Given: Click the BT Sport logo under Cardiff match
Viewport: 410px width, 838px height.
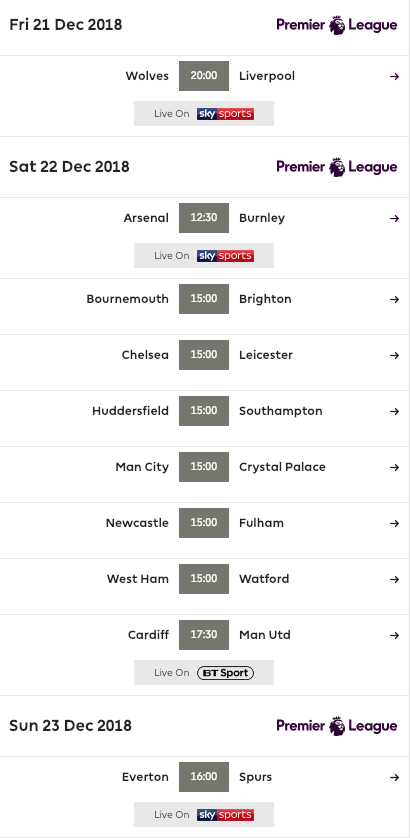Looking at the screenshot, I should tap(226, 673).
